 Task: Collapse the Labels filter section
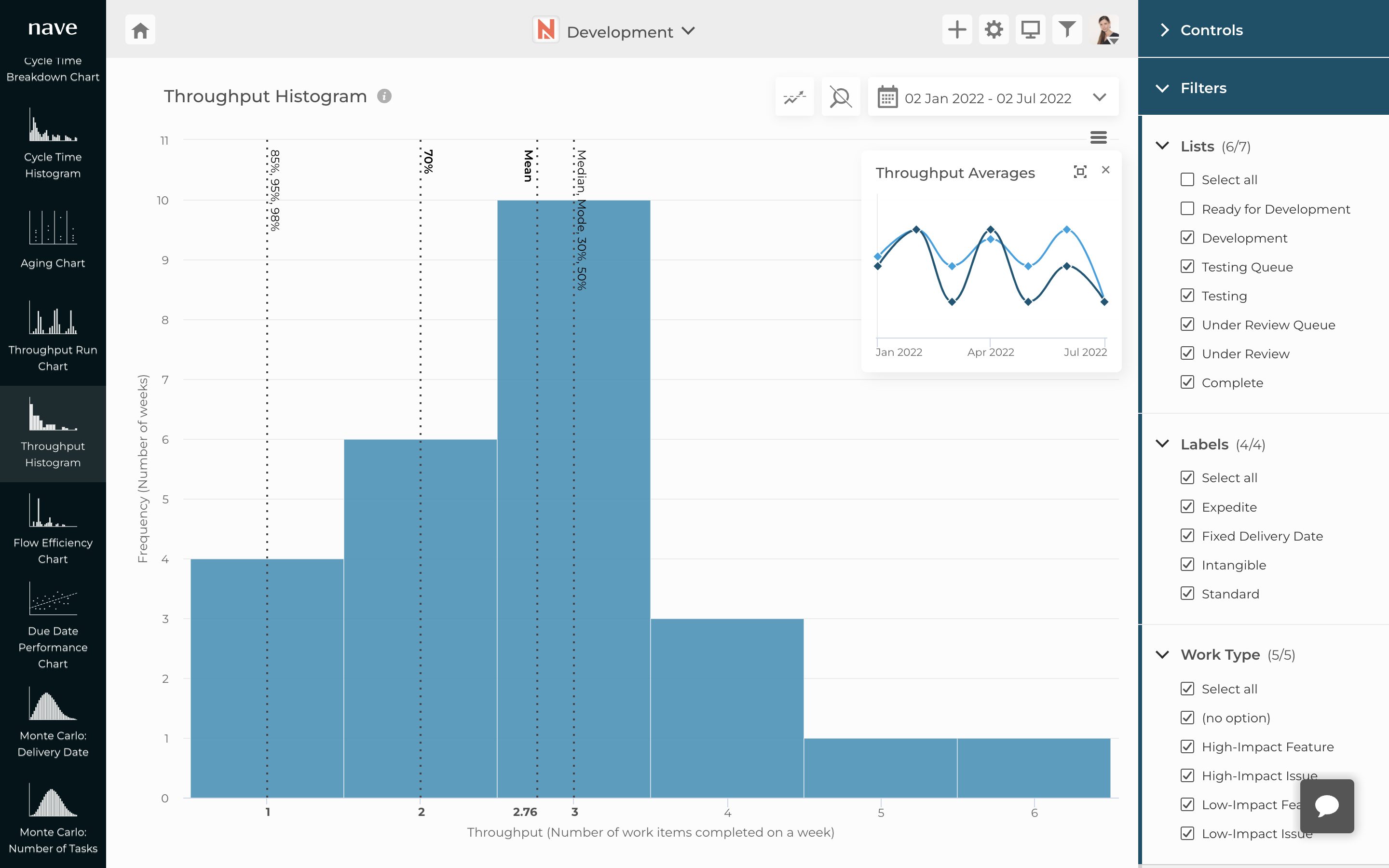coord(1162,444)
